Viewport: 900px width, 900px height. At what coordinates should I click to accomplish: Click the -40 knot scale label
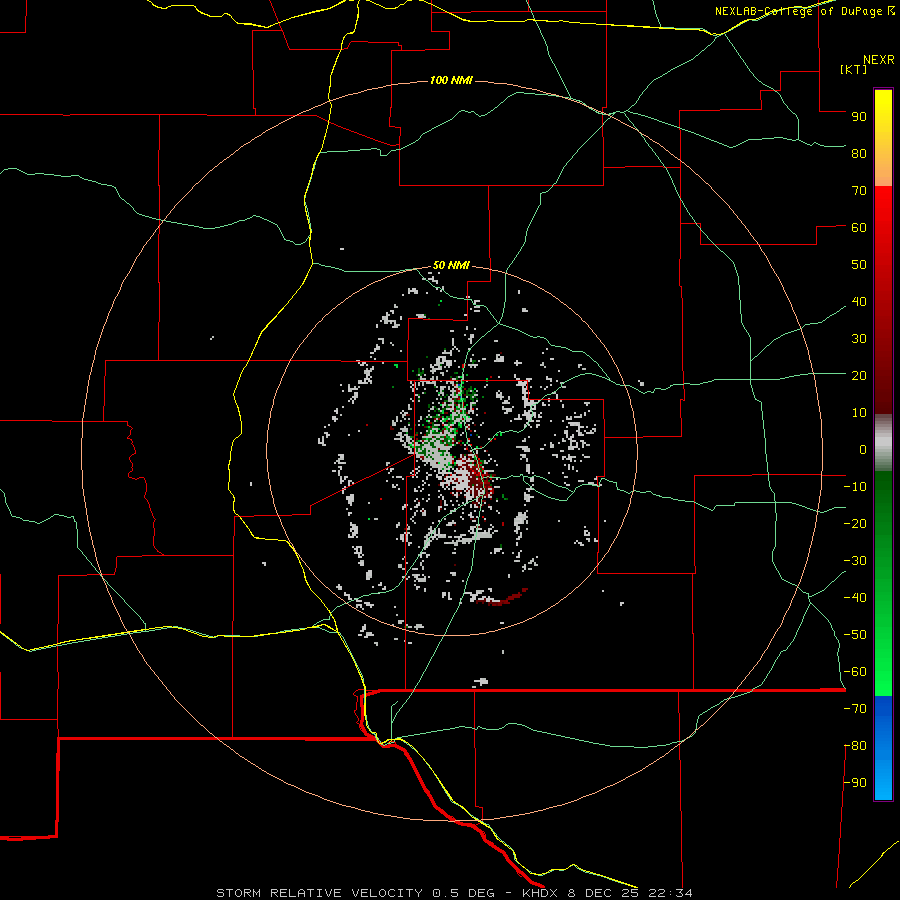(855, 598)
